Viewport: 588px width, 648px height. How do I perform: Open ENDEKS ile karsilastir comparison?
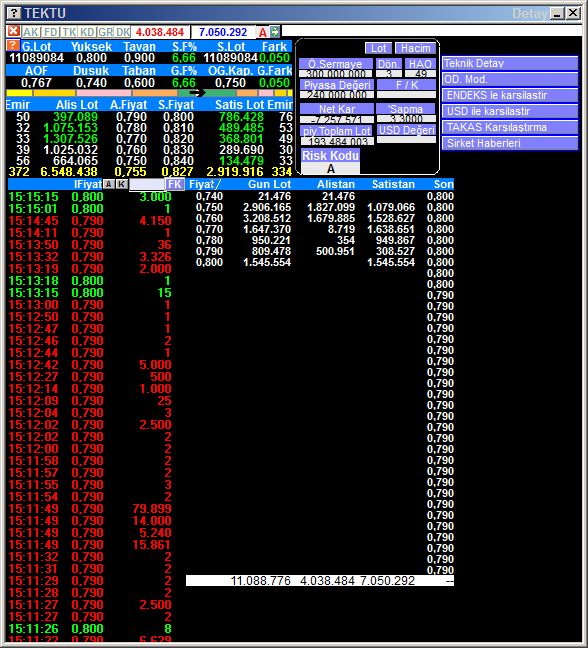(x=509, y=95)
